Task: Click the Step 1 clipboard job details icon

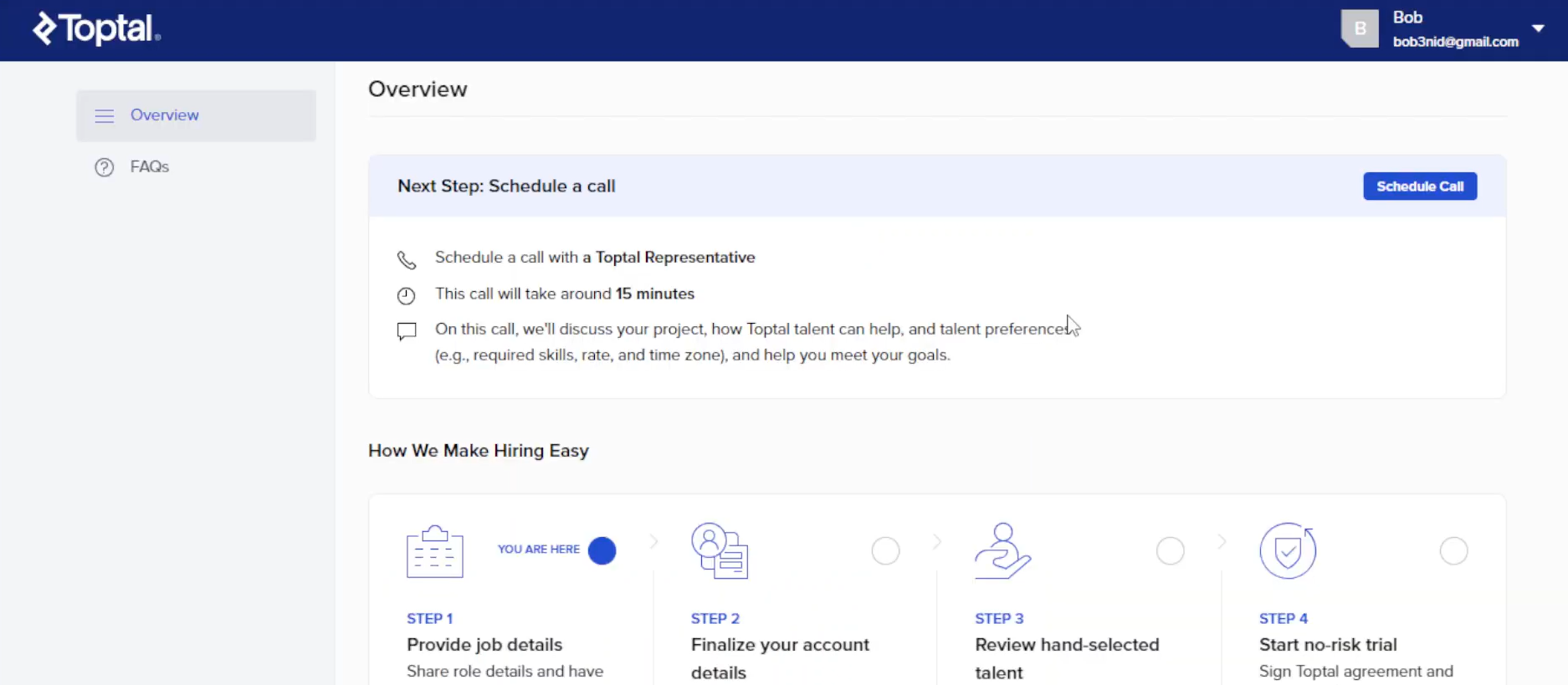Action: click(x=435, y=551)
